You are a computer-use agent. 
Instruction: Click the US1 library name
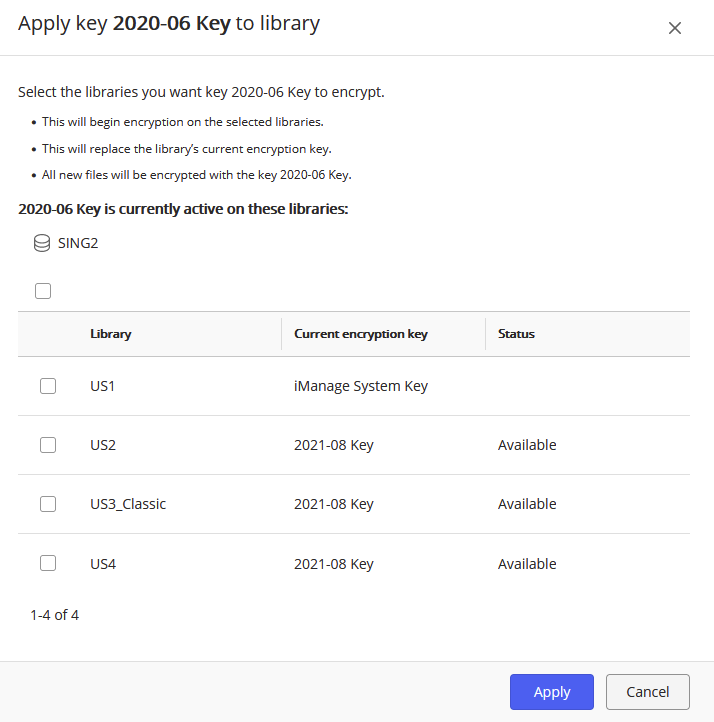103,386
